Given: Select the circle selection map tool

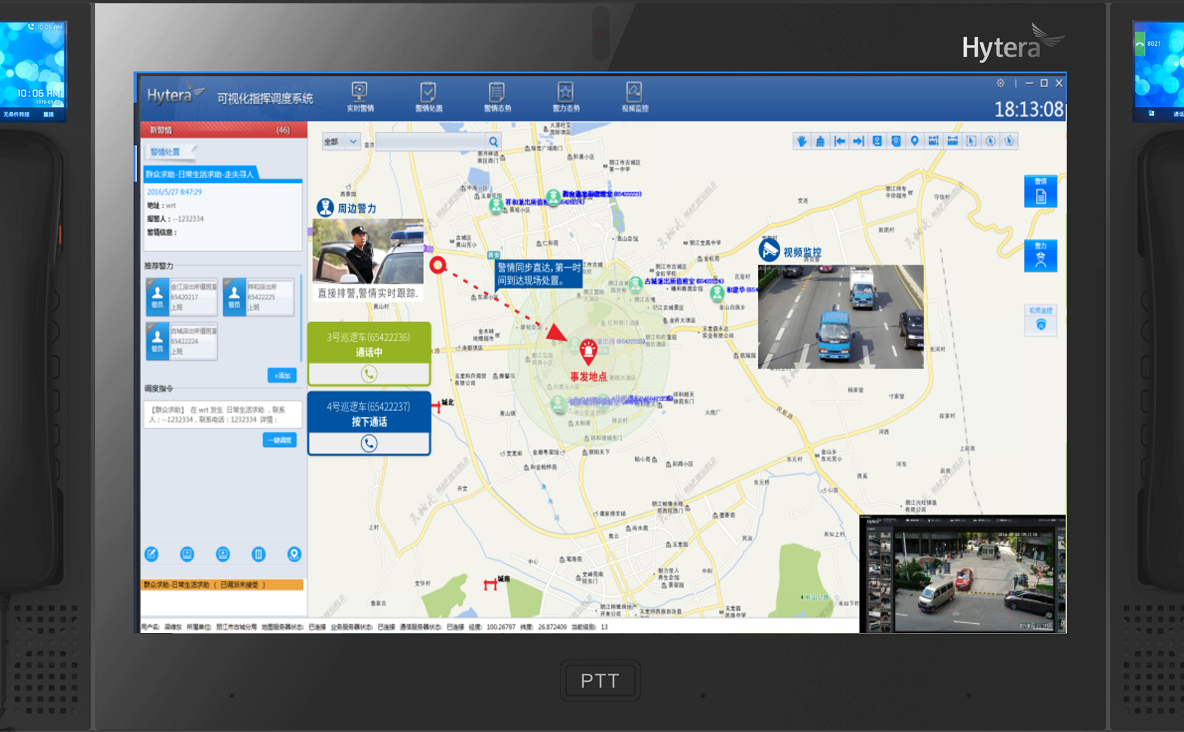Looking at the screenshot, I should pos(991,141).
